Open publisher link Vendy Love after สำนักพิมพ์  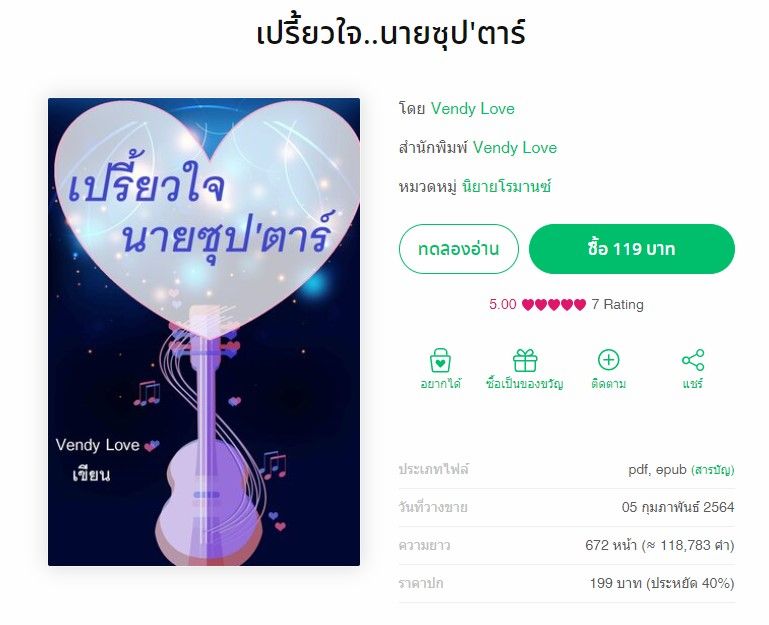515,148
